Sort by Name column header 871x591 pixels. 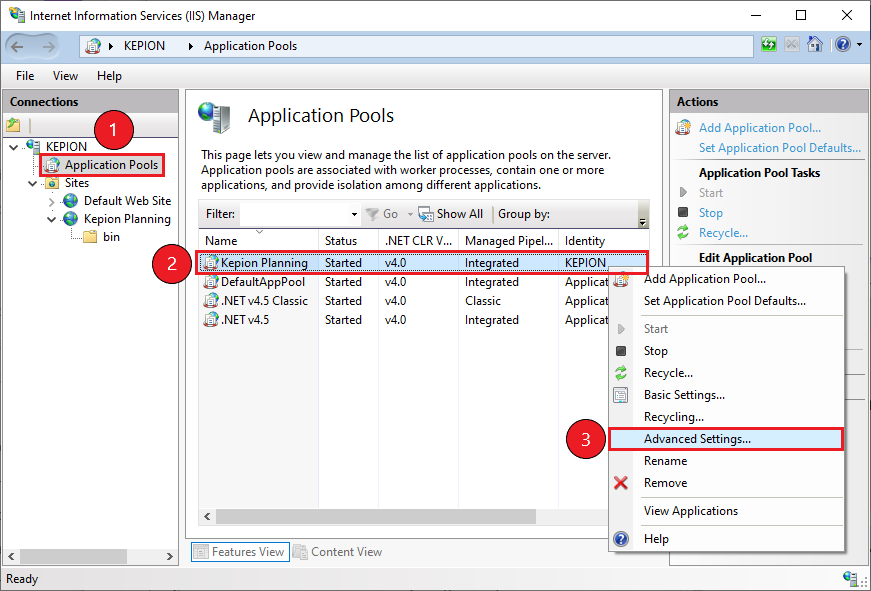coord(258,241)
